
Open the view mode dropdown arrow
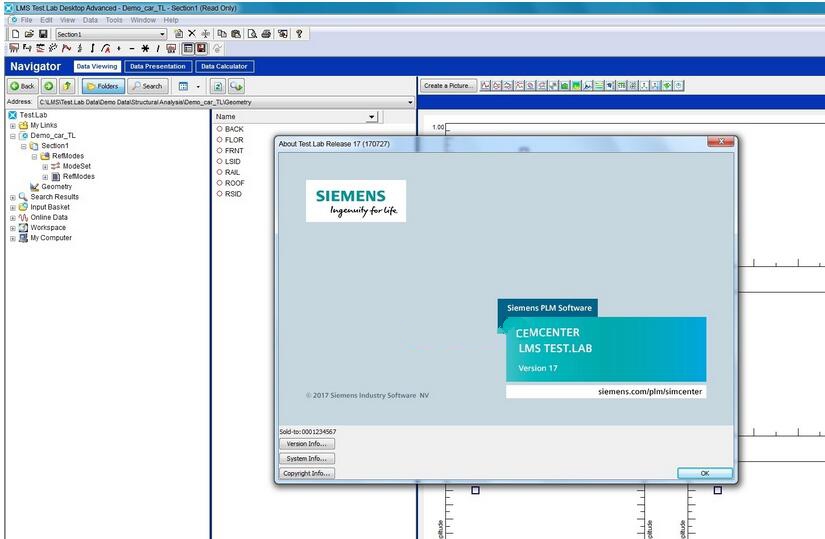[198, 86]
